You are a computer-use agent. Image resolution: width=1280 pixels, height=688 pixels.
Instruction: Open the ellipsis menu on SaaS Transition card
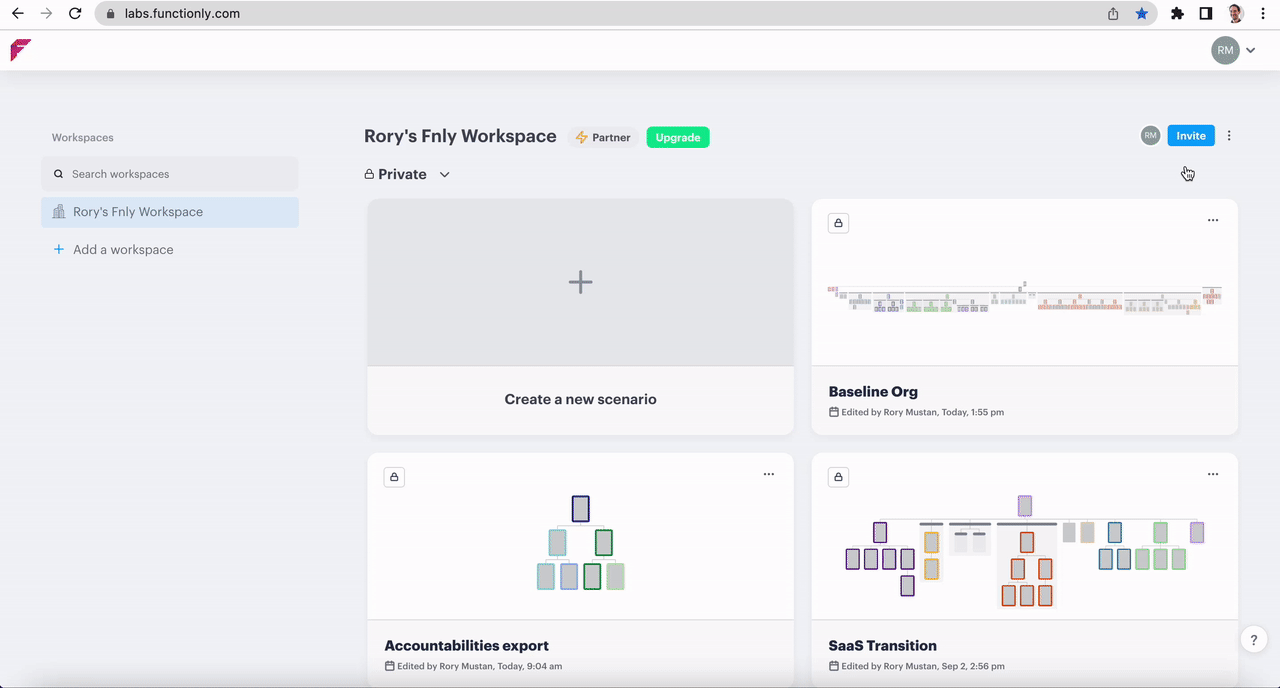[1212, 475]
